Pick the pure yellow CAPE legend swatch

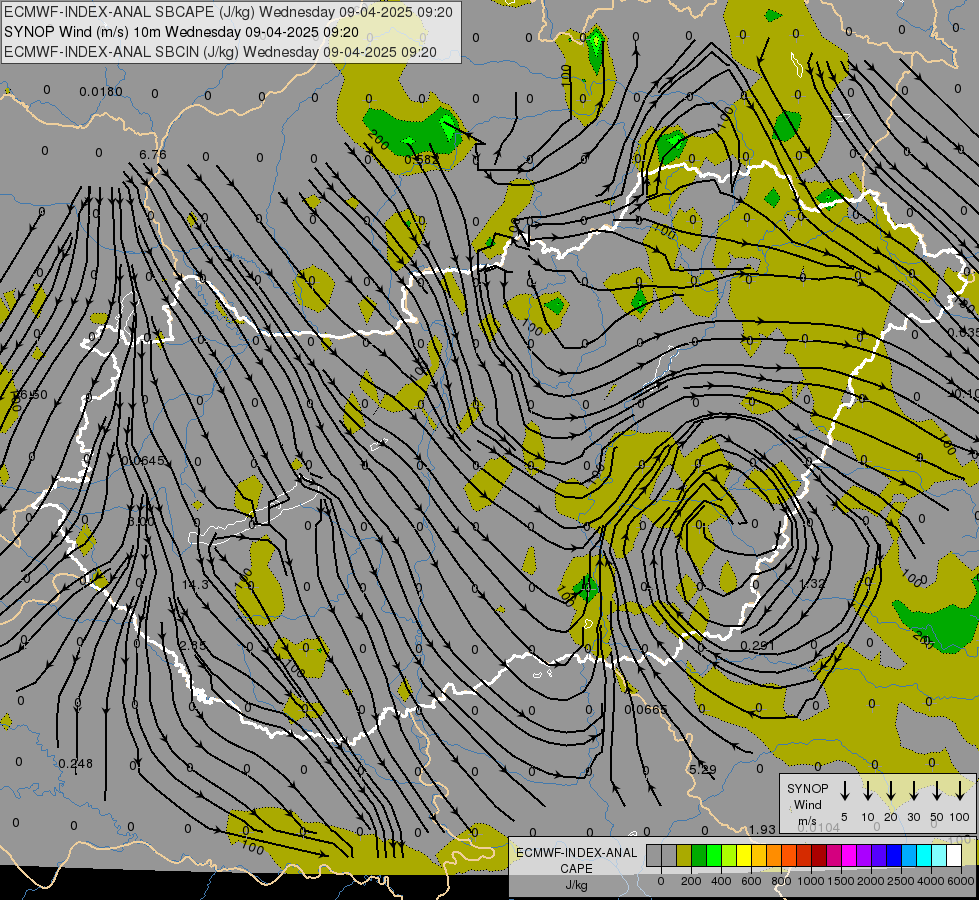pos(744,855)
